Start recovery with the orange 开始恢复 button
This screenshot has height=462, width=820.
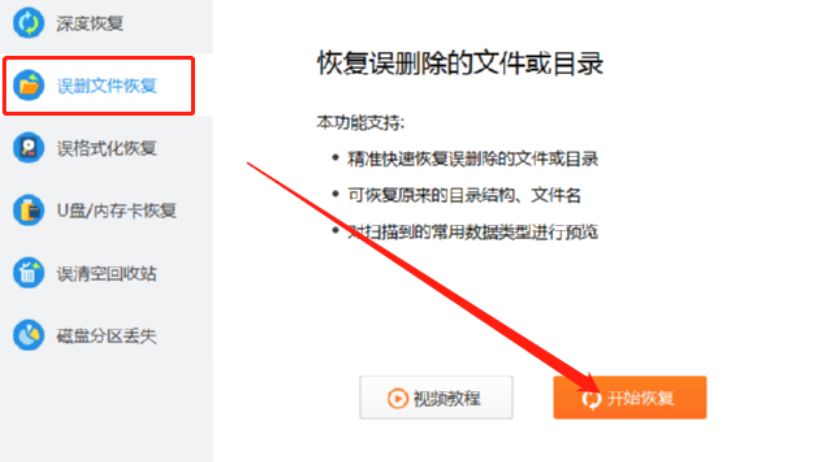click(x=630, y=398)
